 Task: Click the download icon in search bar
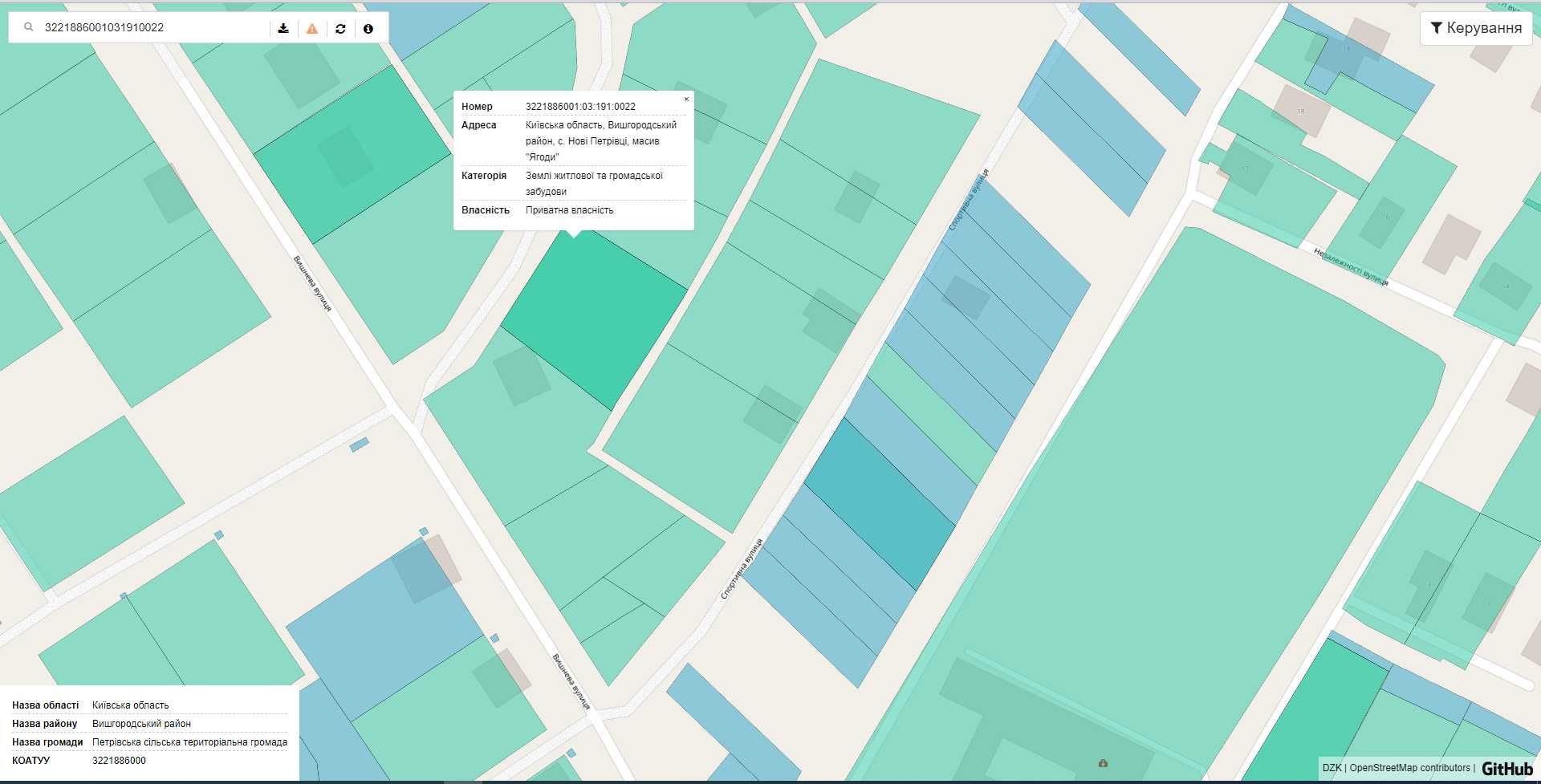pos(283,28)
